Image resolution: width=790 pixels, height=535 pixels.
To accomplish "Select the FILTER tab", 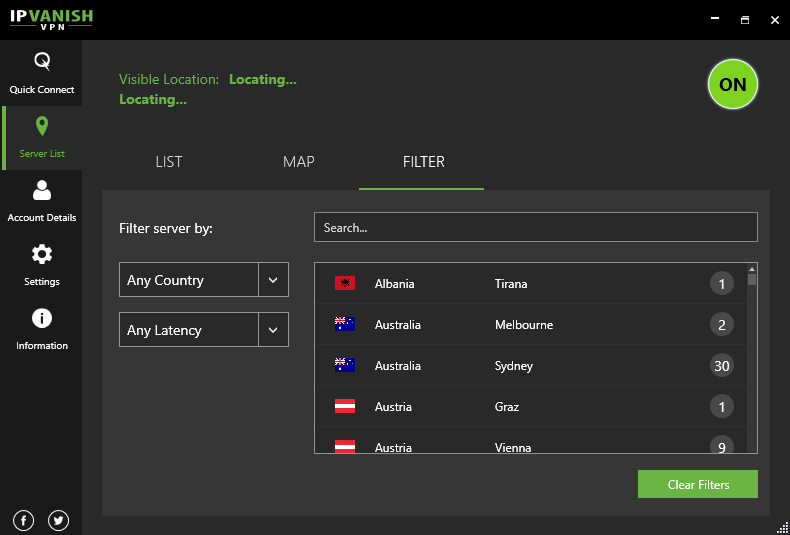I will click(423, 162).
